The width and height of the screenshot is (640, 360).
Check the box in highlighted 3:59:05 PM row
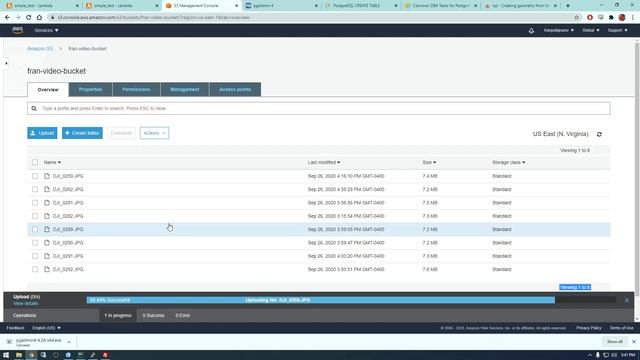(x=35, y=229)
